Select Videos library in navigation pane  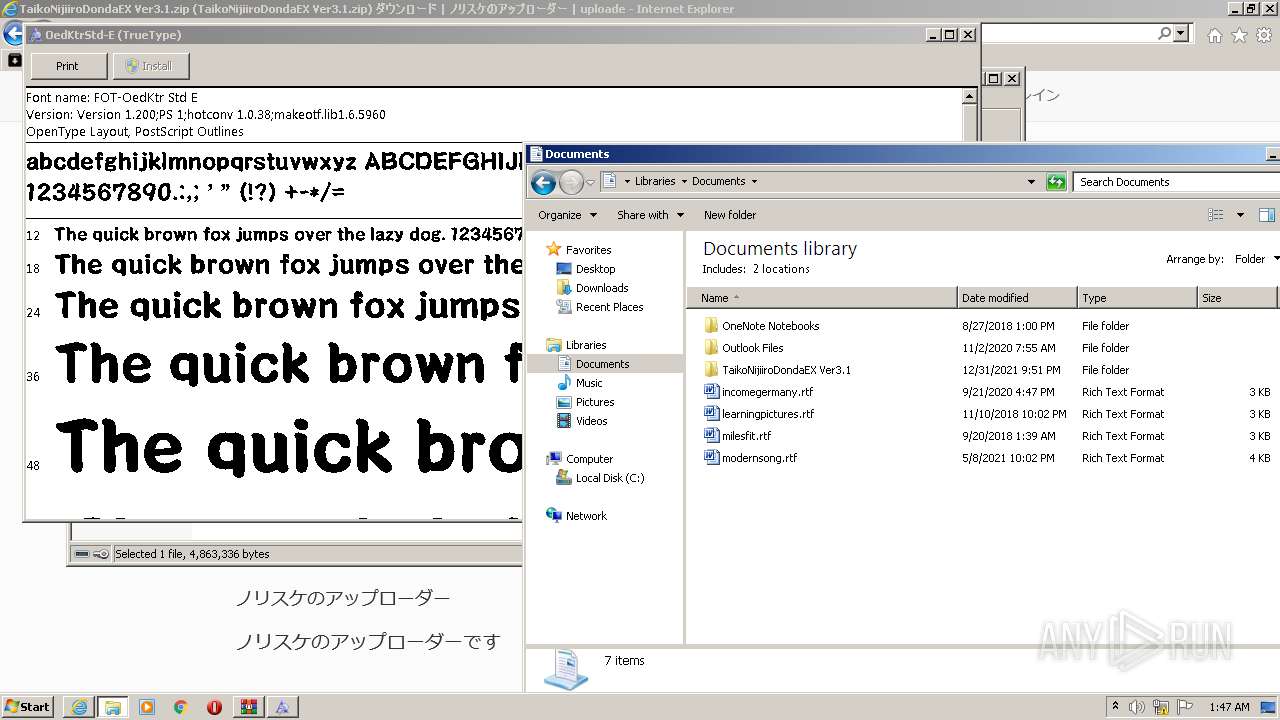[x=591, y=421]
